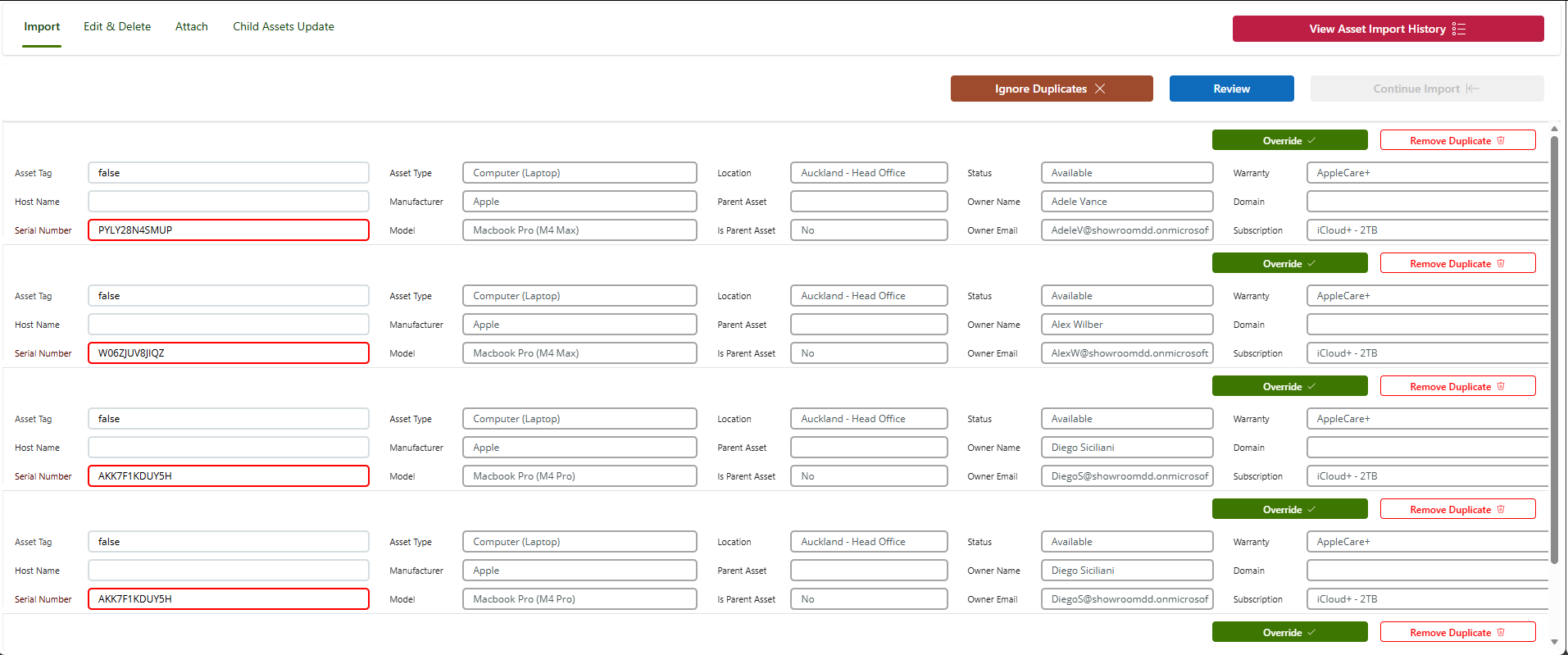
Task: Click the scrollbar up arrow
Action: tap(1554, 129)
